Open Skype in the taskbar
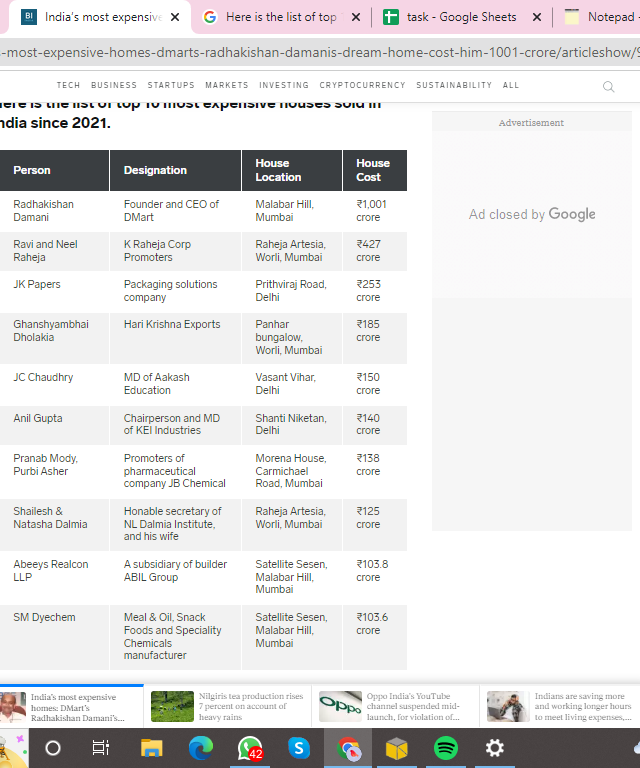 298,748
